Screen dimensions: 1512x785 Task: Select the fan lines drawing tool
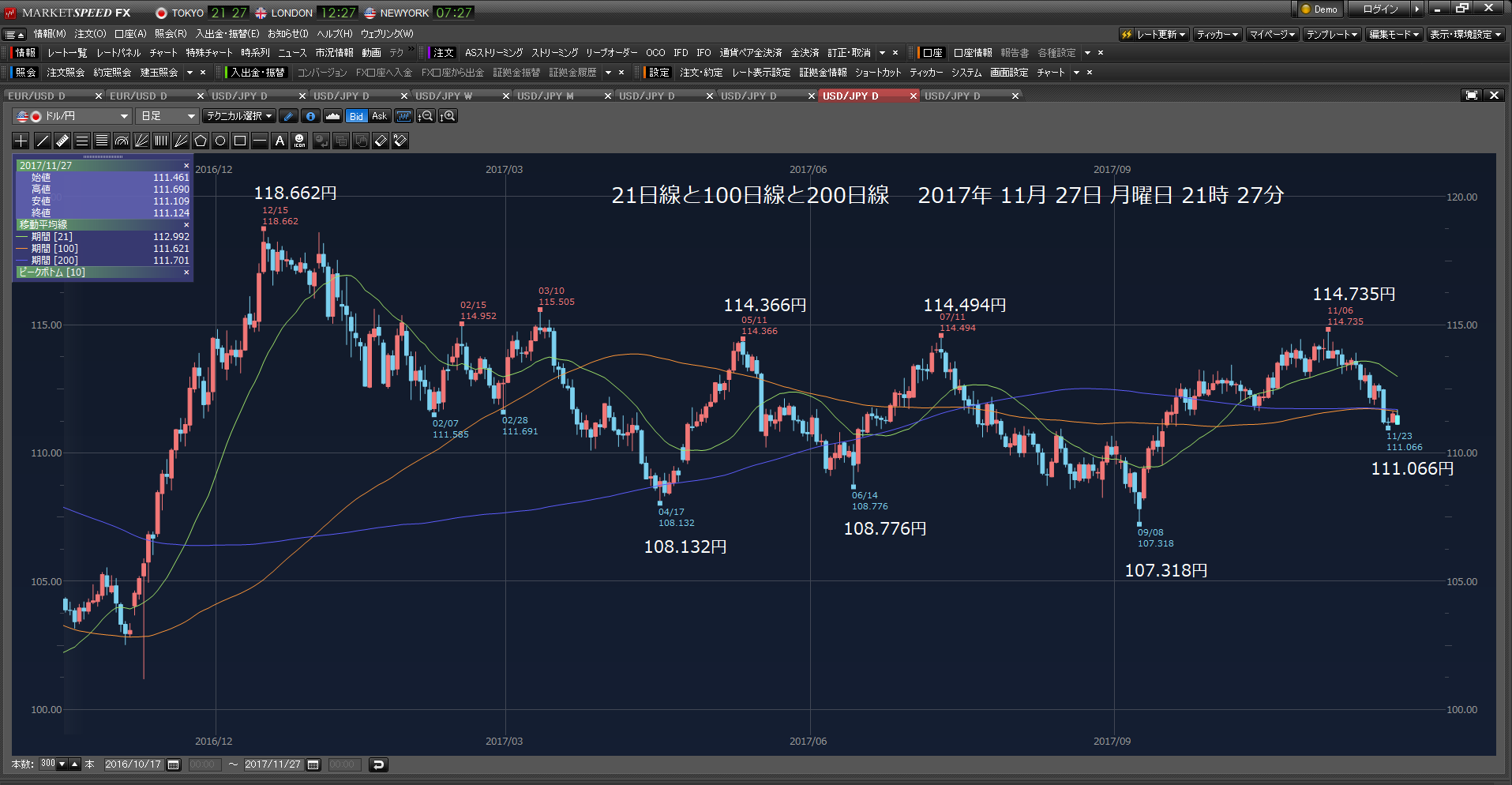[141, 141]
